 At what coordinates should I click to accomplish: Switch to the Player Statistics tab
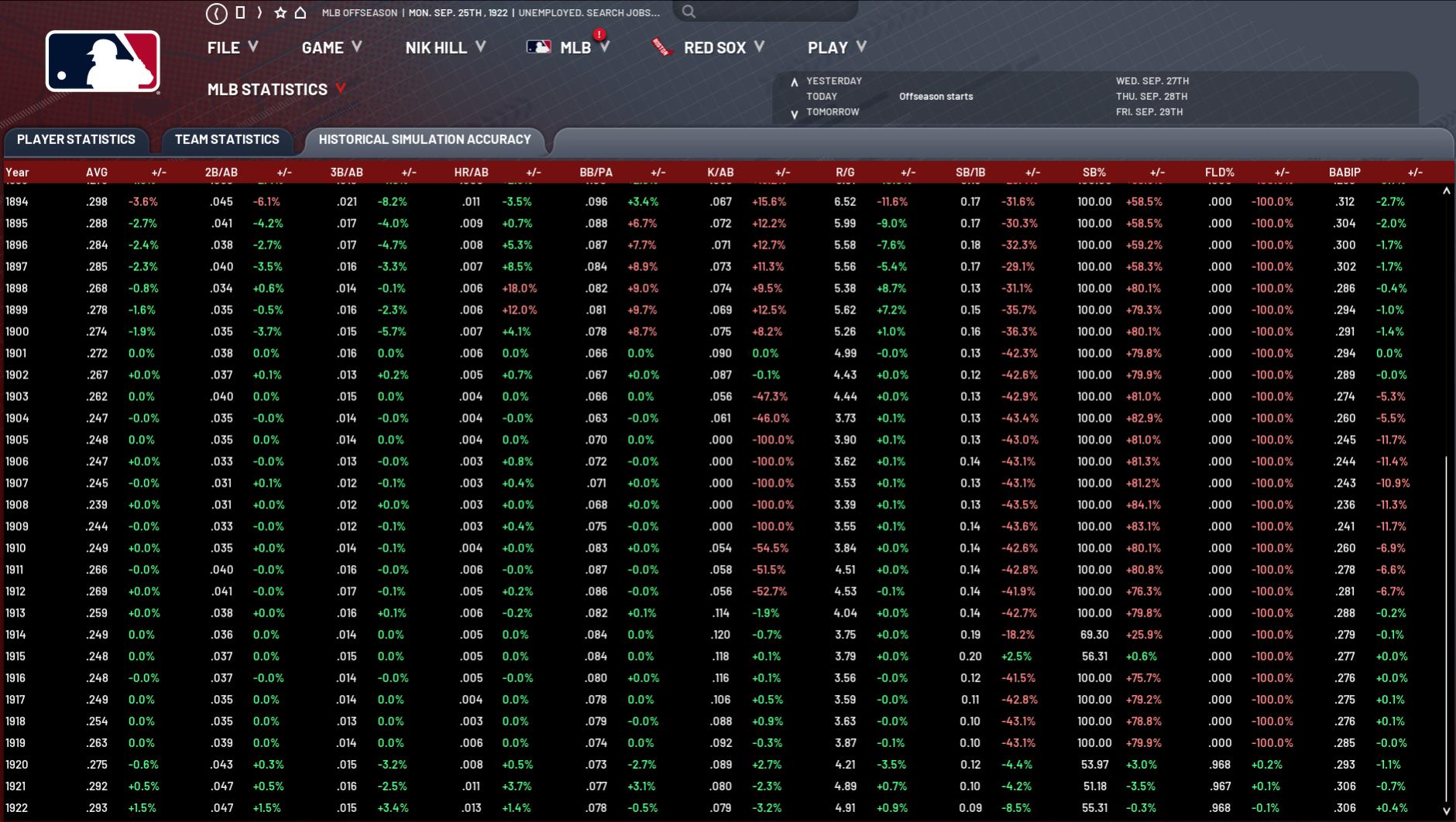tap(76, 139)
